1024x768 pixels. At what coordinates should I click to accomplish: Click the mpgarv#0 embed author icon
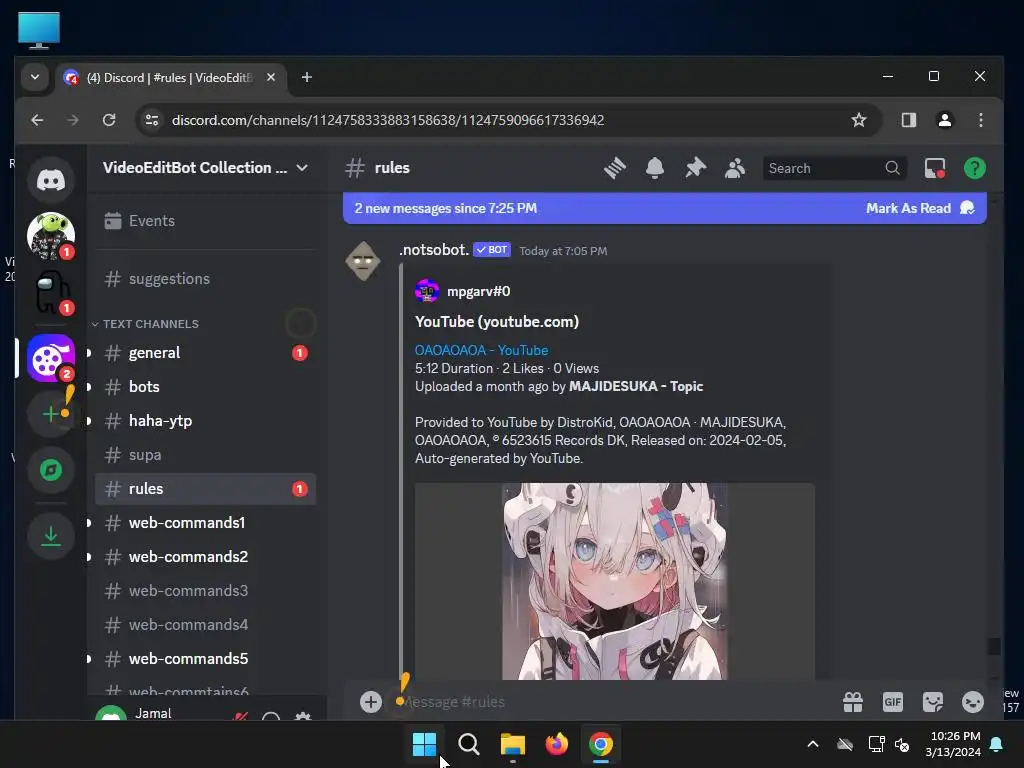[x=426, y=291]
